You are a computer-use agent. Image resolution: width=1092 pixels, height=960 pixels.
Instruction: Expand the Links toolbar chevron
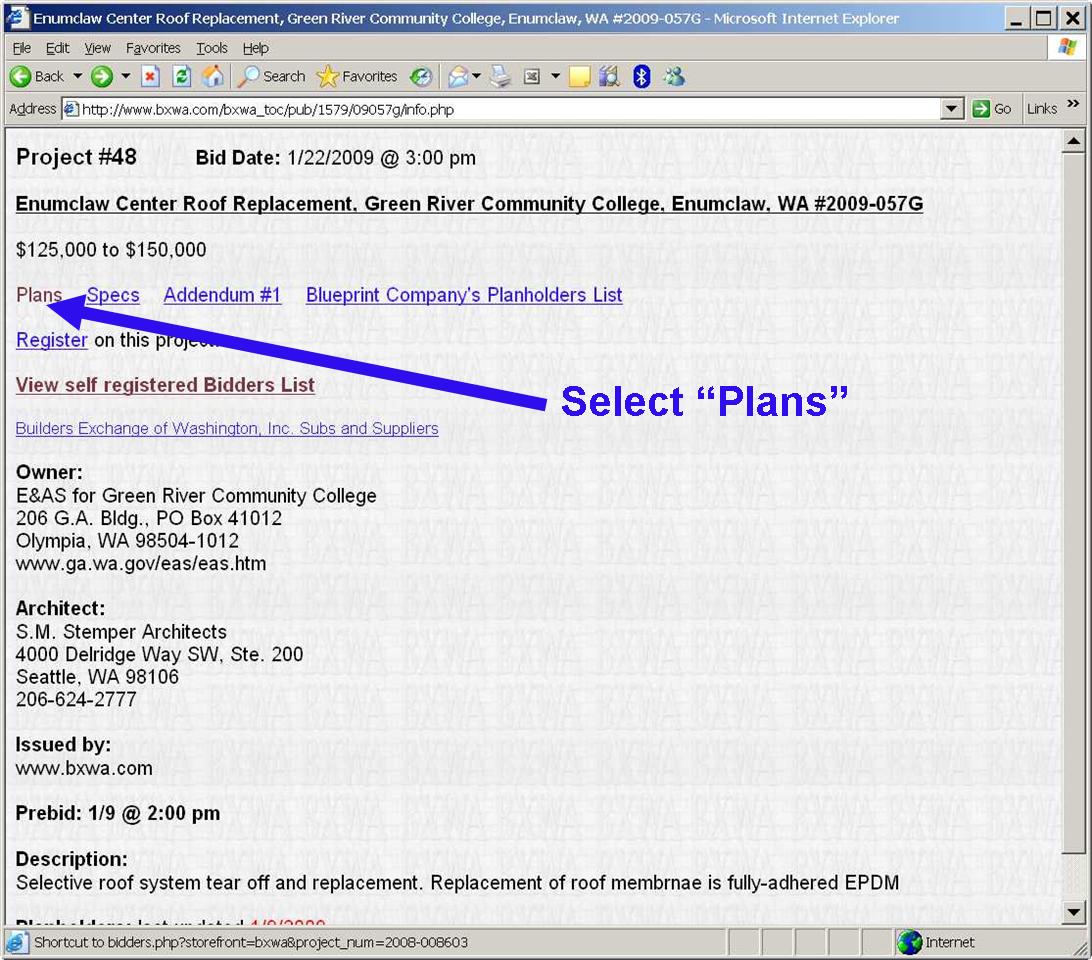[1073, 105]
